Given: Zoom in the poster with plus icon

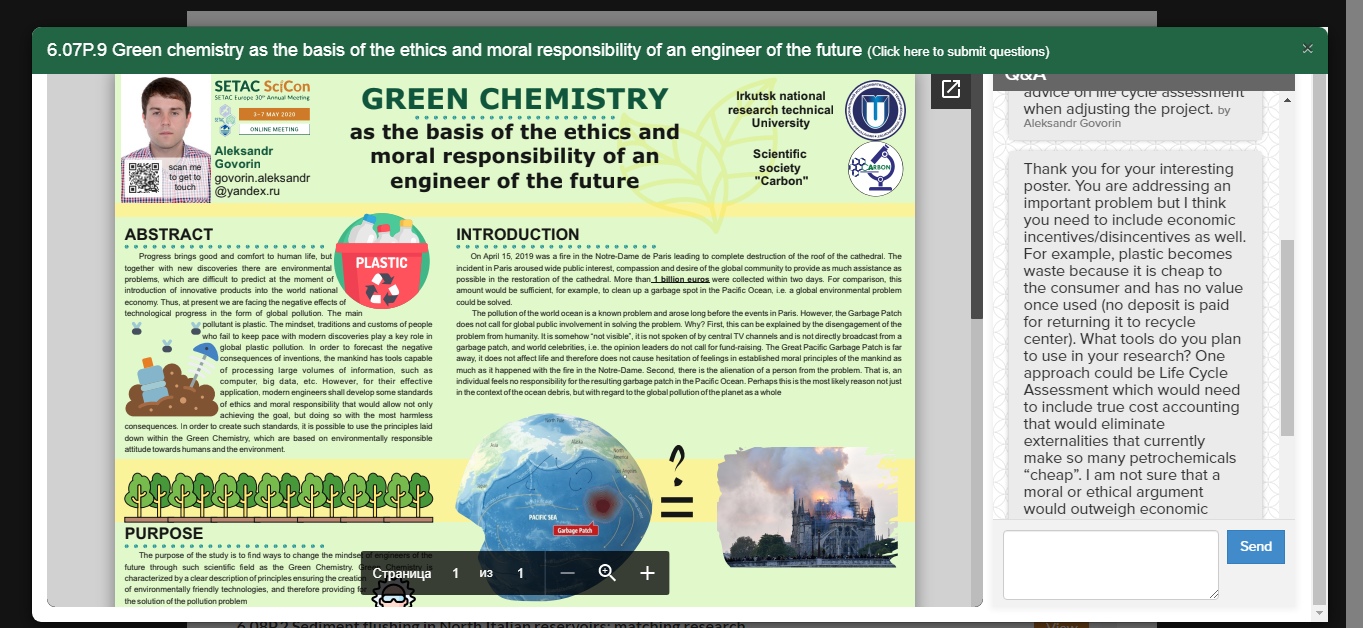Looking at the screenshot, I should click(647, 573).
